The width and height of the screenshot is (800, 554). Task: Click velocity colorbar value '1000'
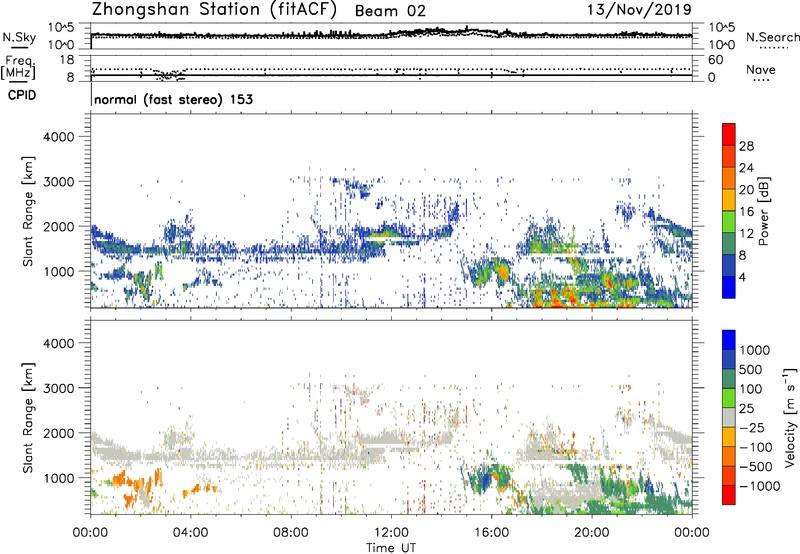(x=755, y=350)
